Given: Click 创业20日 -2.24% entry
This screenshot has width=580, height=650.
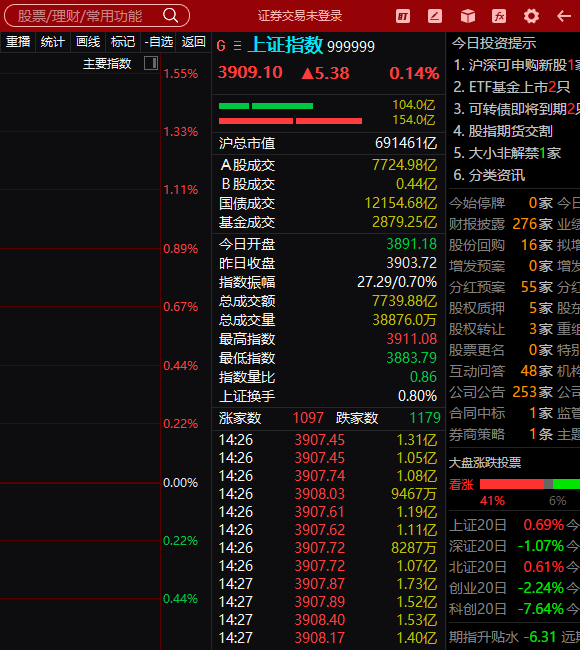Looking at the screenshot, I should (507, 588).
